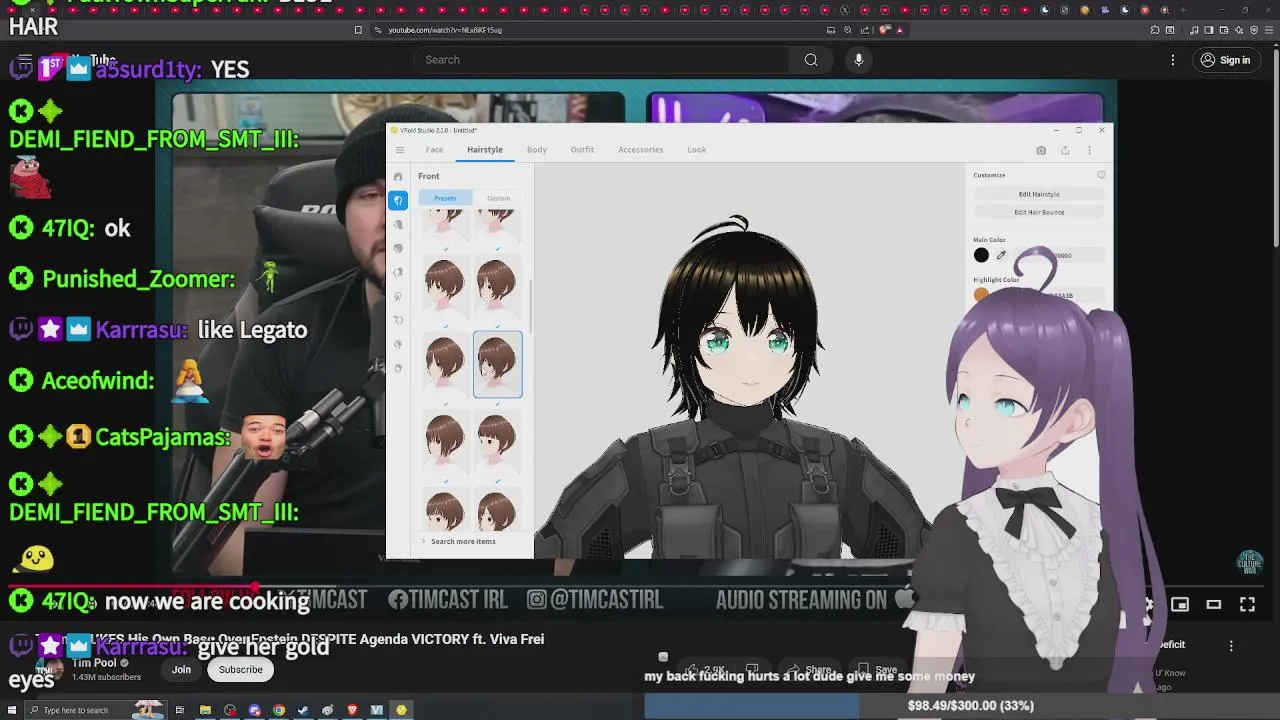The width and height of the screenshot is (1280, 720).
Task: Switch hair list to Presets
Action: point(445,198)
